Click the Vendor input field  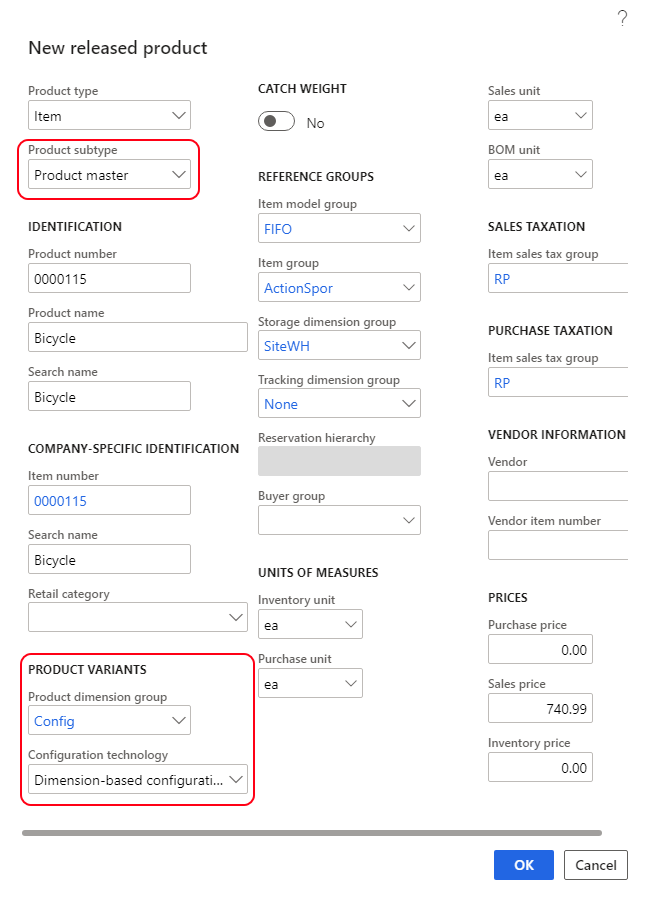(x=558, y=486)
